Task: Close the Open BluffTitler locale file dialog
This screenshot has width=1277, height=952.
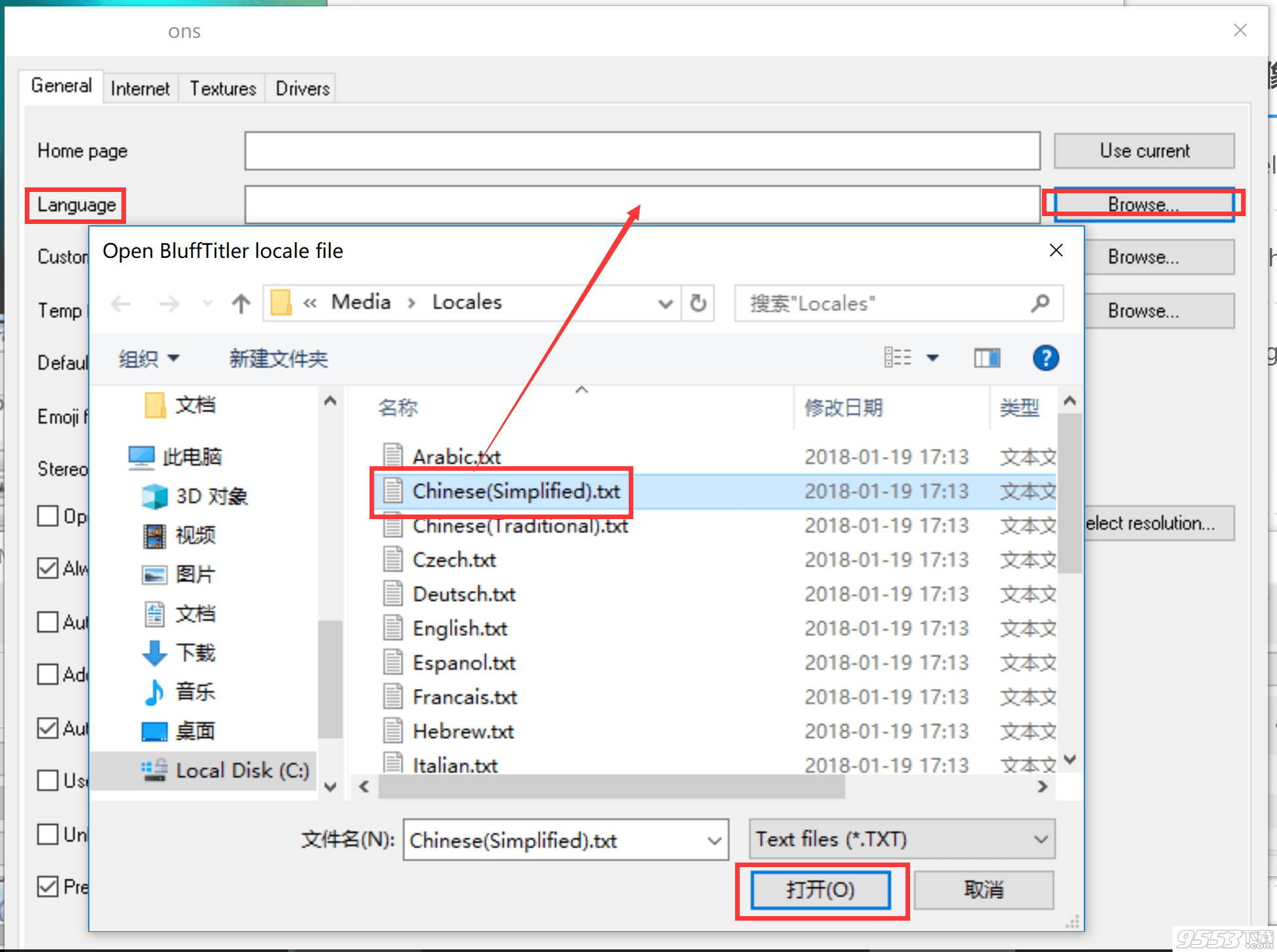Action: click(1056, 251)
